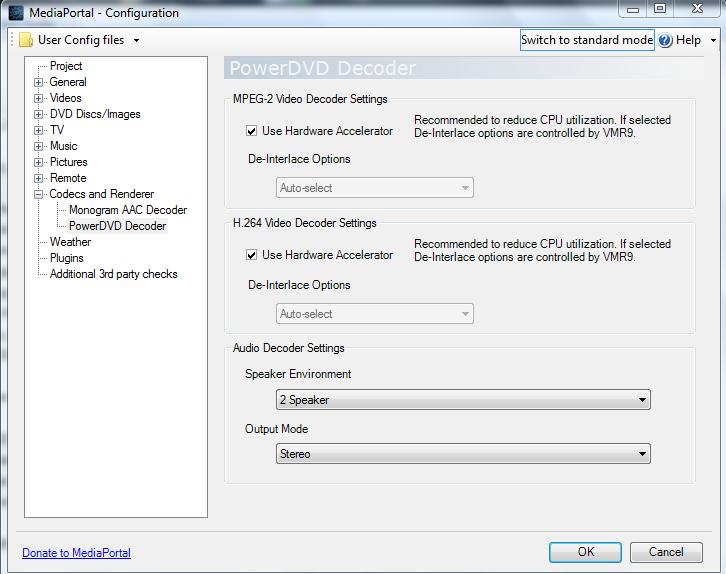Click the User Config files folder icon
The image size is (726, 574).
[x=26, y=40]
